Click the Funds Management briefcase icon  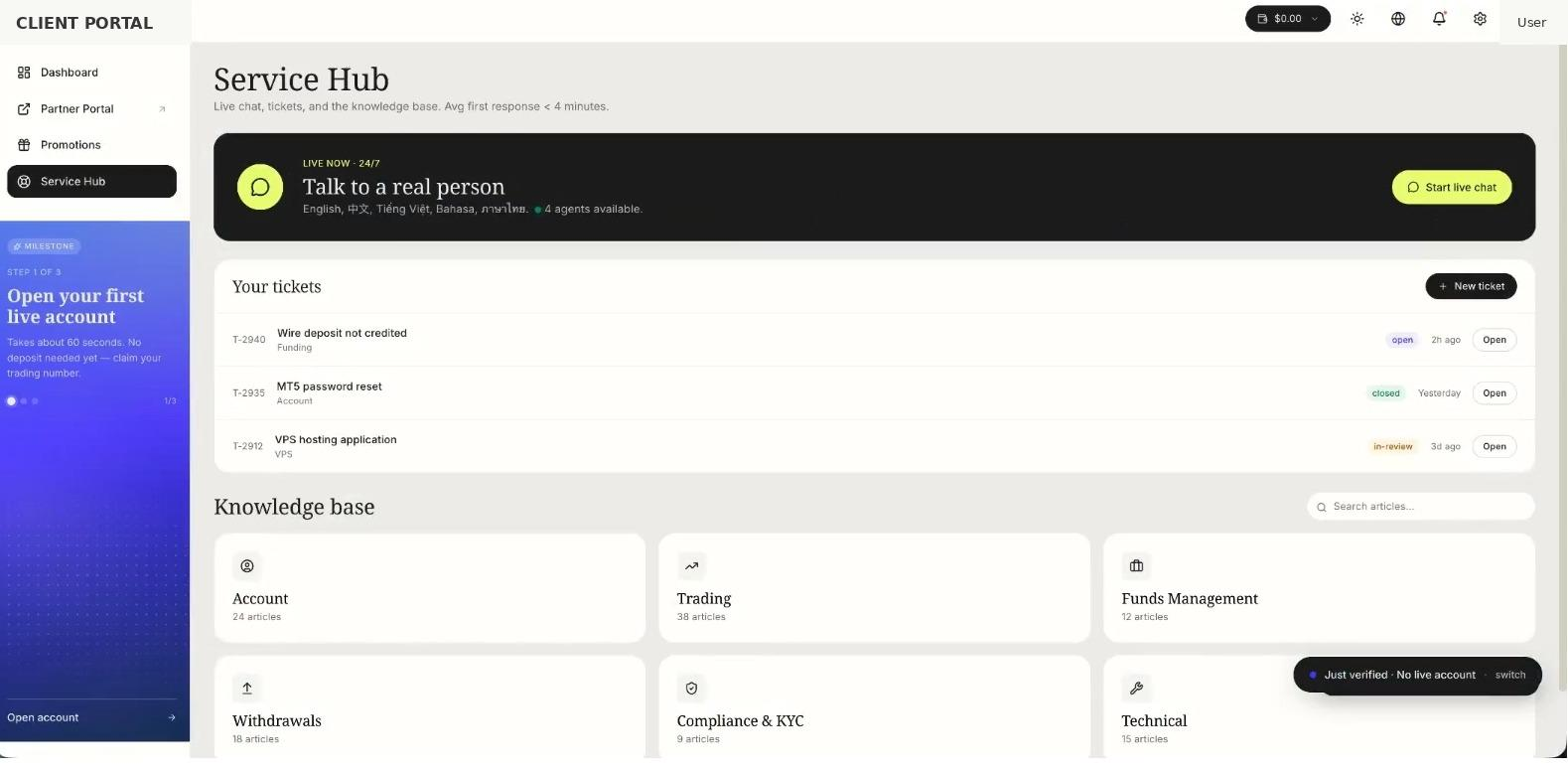pos(1137,566)
